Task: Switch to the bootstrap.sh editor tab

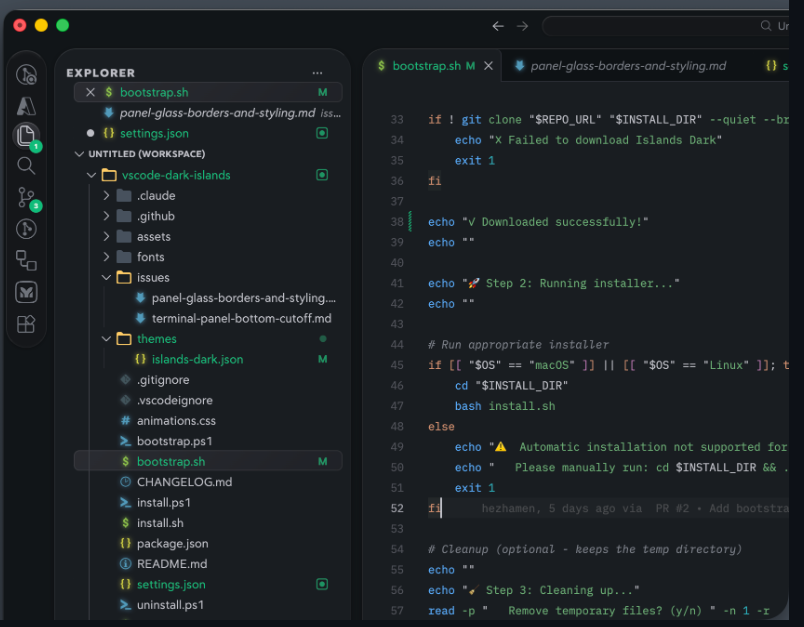Action: click(433, 66)
